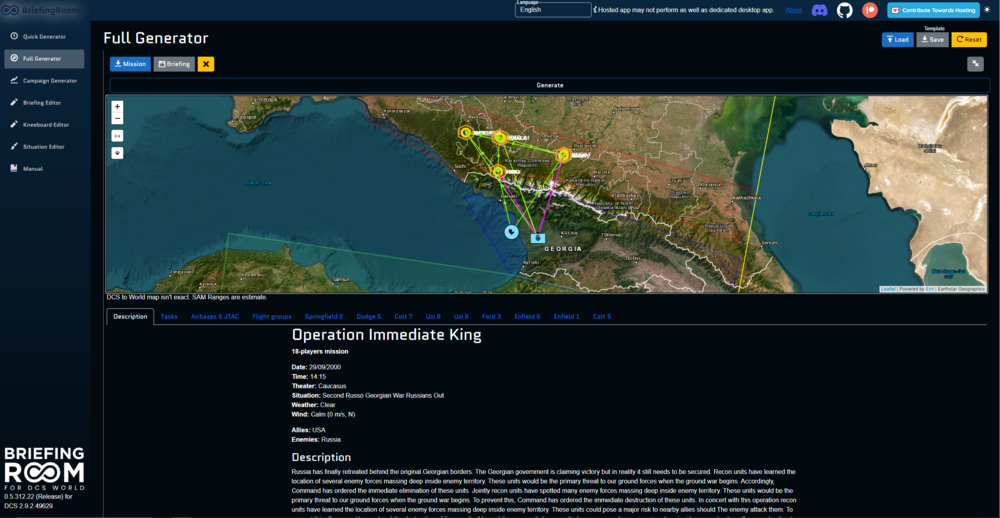Download the Briefing file
This screenshot has height=518, width=1000.
[x=174, y=64]
